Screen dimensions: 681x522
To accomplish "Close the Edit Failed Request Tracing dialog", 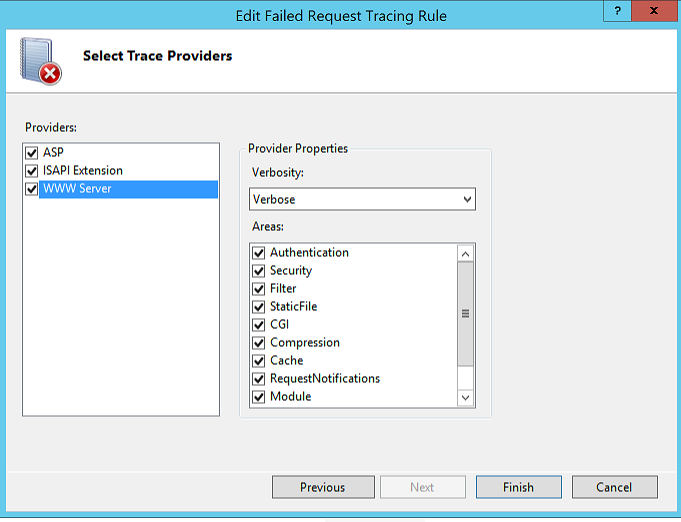I will 654,11.
